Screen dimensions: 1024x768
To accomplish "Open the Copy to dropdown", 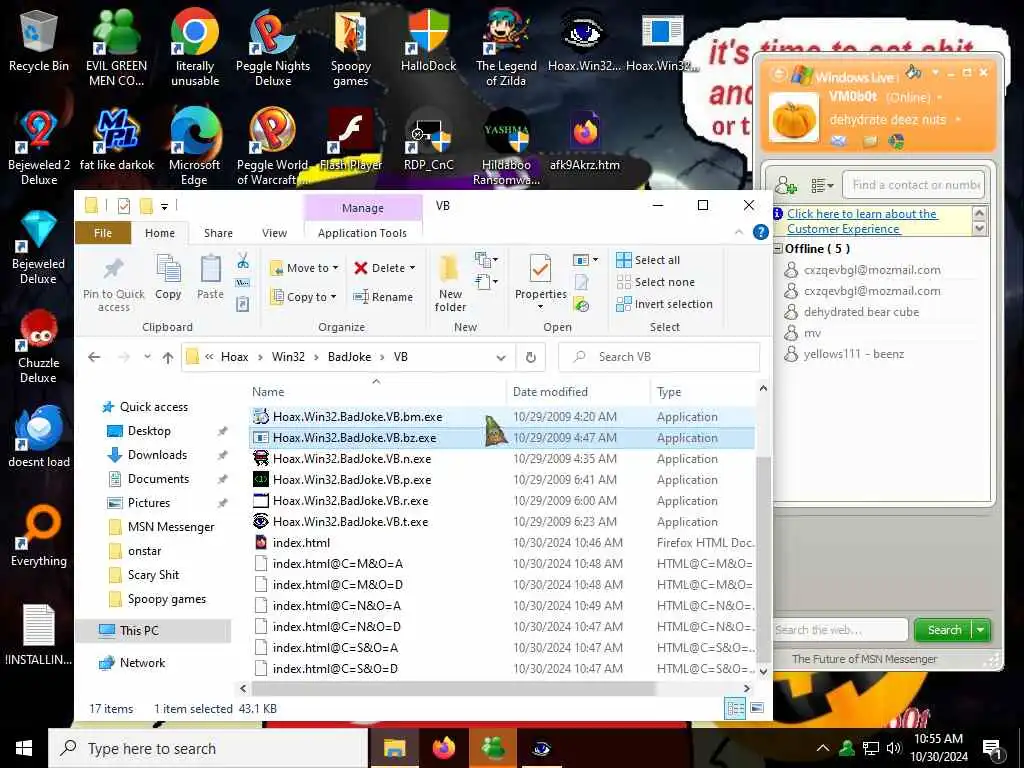I will pos(303,296).
